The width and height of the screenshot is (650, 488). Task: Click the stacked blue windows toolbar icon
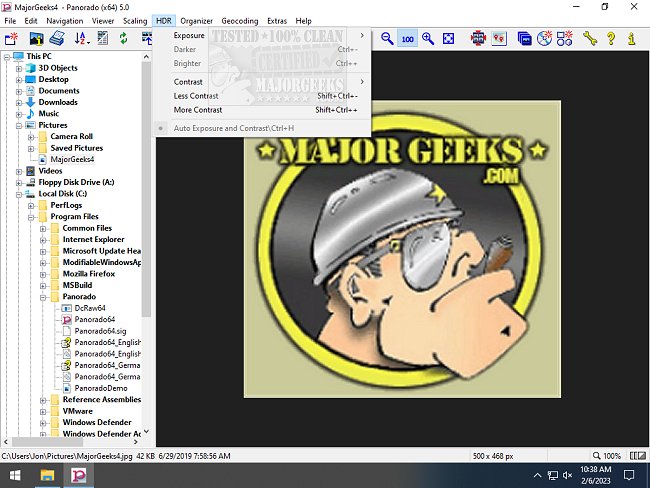click(524, 39)
